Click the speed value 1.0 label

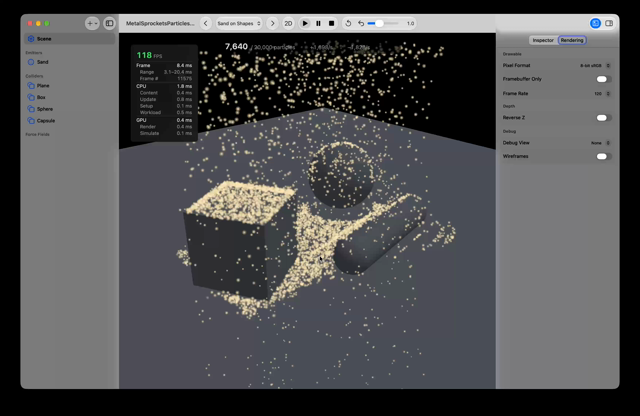pyautogui.click(x=411, y=23)
